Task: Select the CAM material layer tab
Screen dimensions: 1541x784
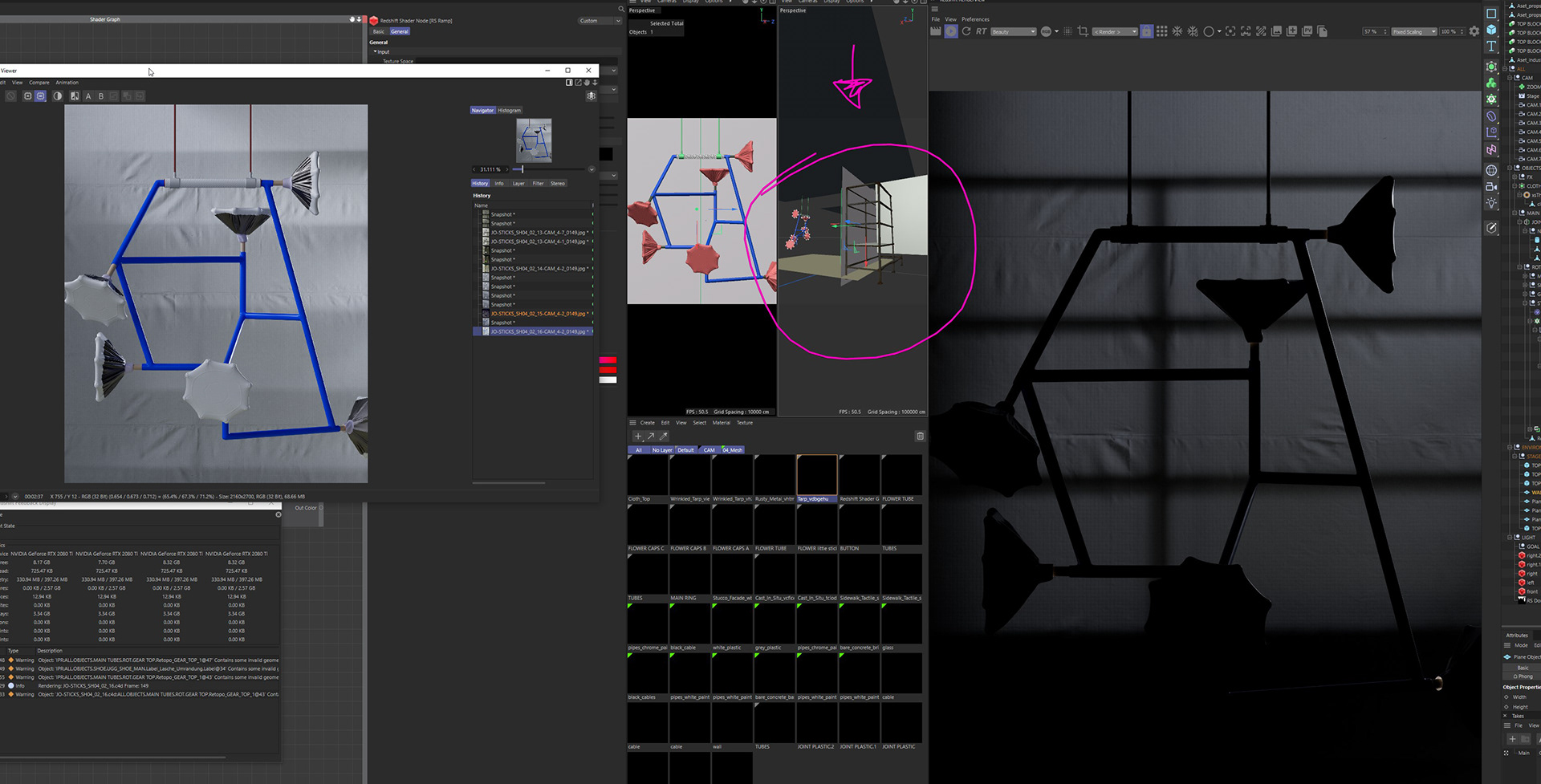Action: click(709, 450)
